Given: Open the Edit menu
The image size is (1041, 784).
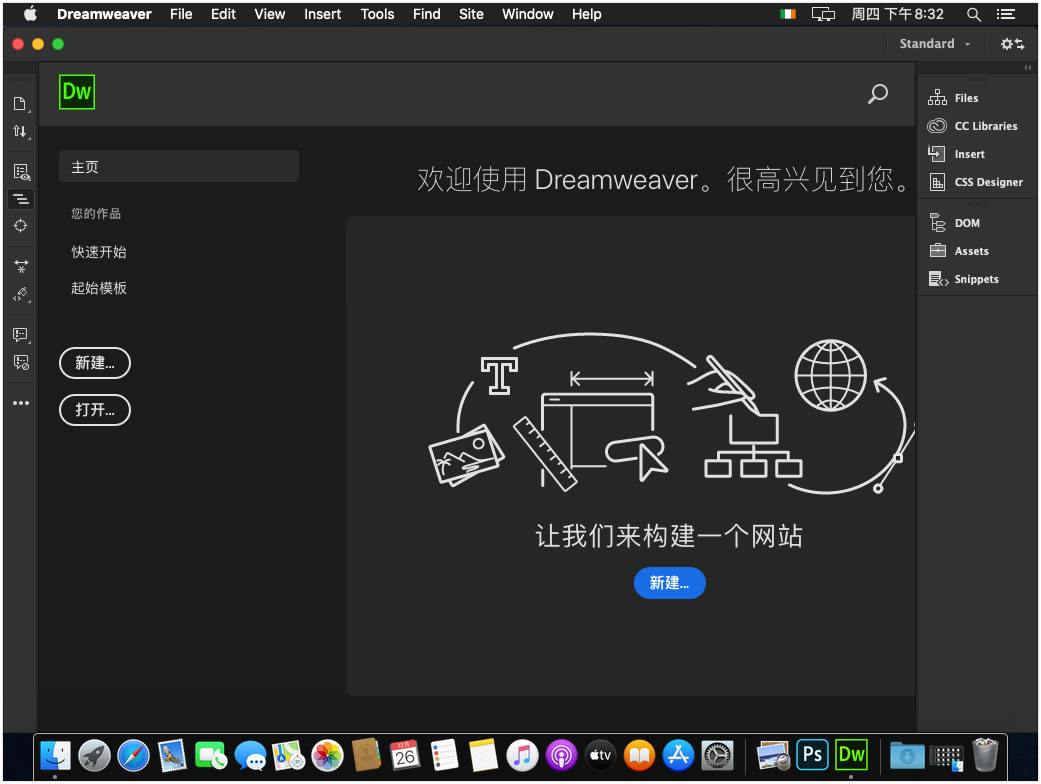Looking at the screenshot, I should tap(223, 14).
